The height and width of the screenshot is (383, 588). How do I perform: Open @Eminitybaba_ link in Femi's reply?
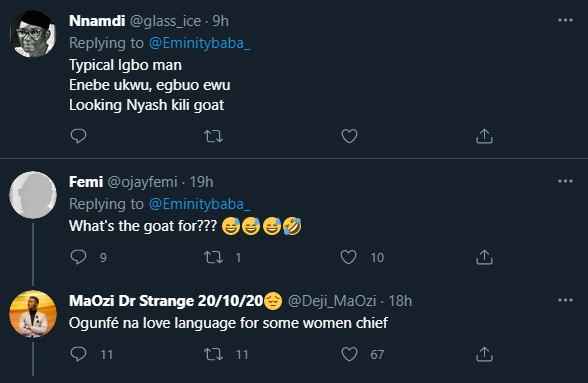pyautogui.click(x=199, y=204)
